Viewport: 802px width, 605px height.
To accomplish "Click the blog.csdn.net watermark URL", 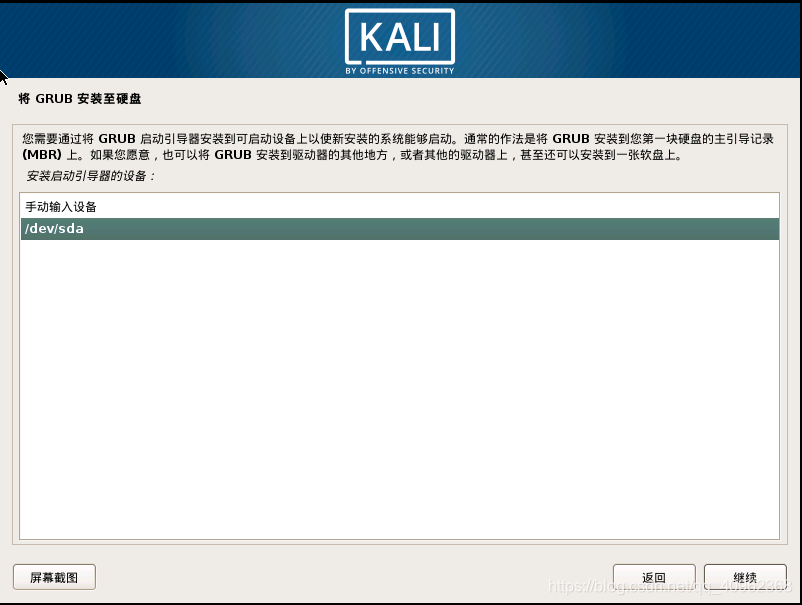I will pos(669,586).
